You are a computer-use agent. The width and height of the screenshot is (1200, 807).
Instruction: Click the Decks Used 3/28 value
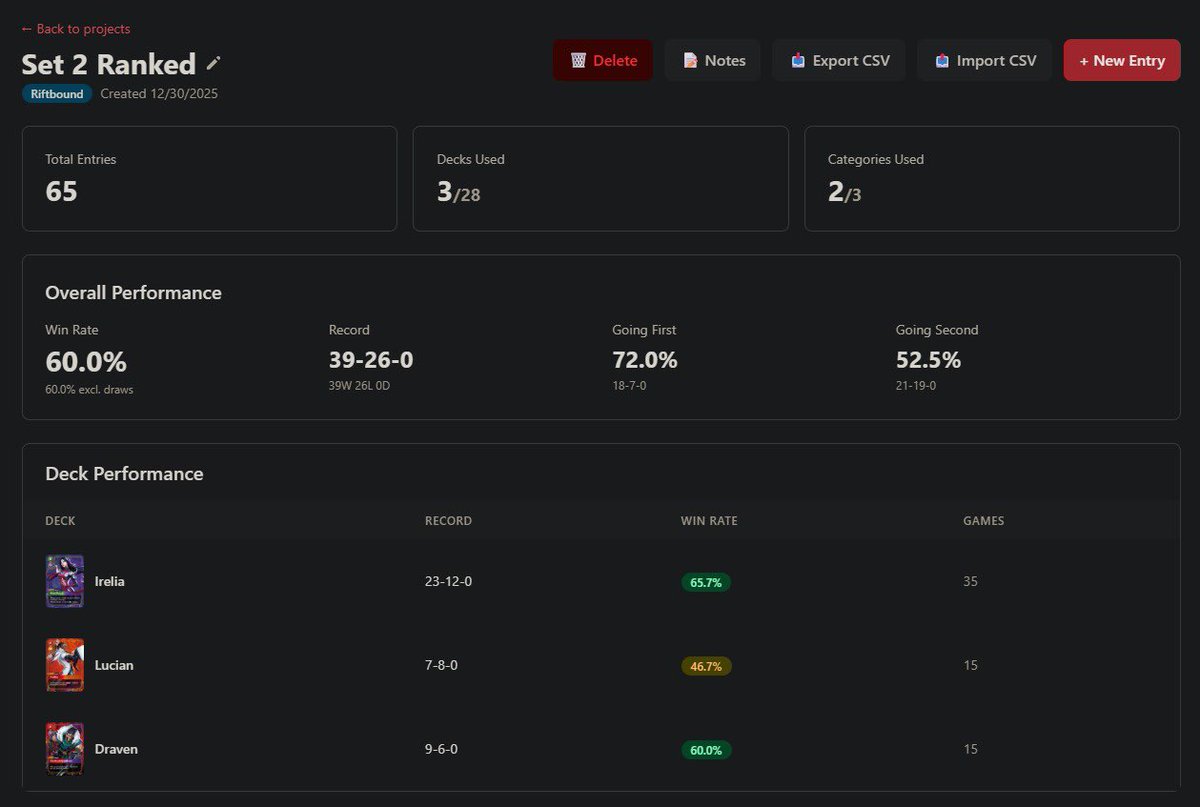pos(459,192)
